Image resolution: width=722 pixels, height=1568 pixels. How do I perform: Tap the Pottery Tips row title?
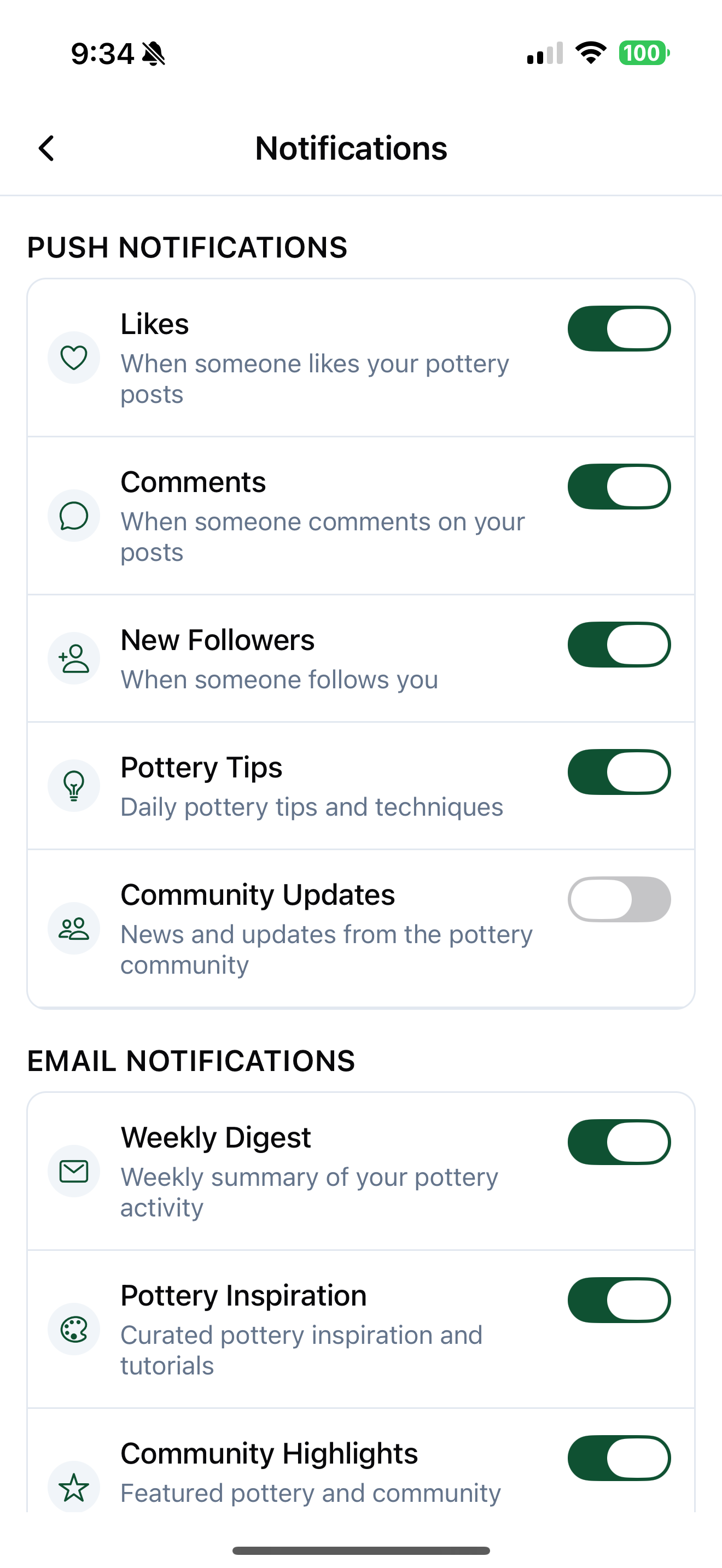point(201,768)
